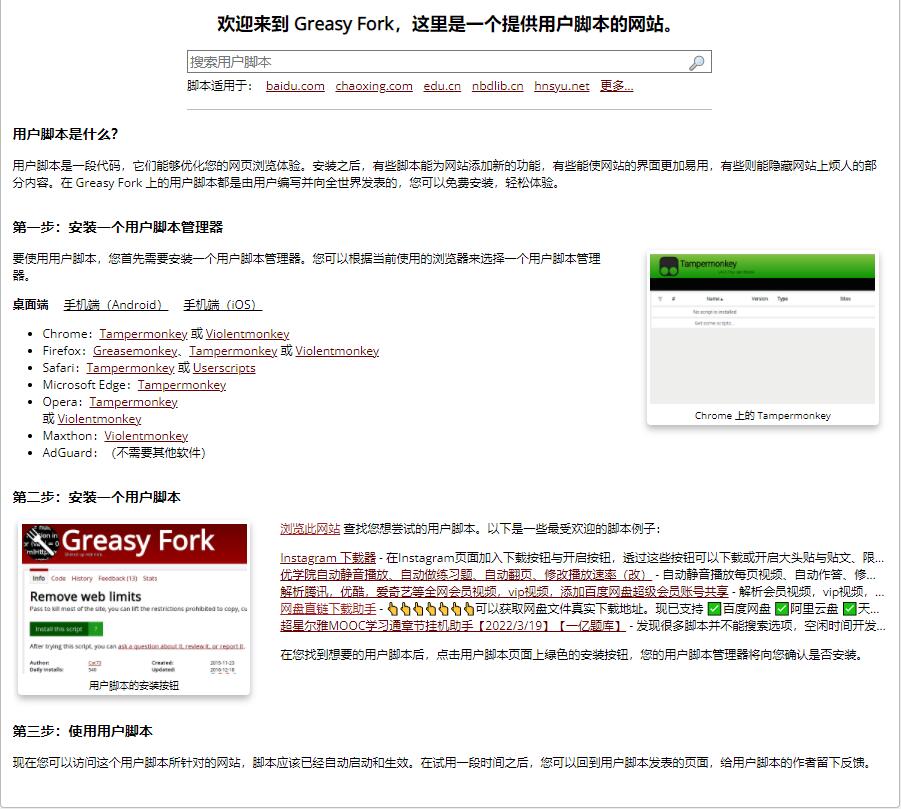Open Greasemonkey link for Firefox
Viewport: 901px width, 809px height.
point(135,351)
